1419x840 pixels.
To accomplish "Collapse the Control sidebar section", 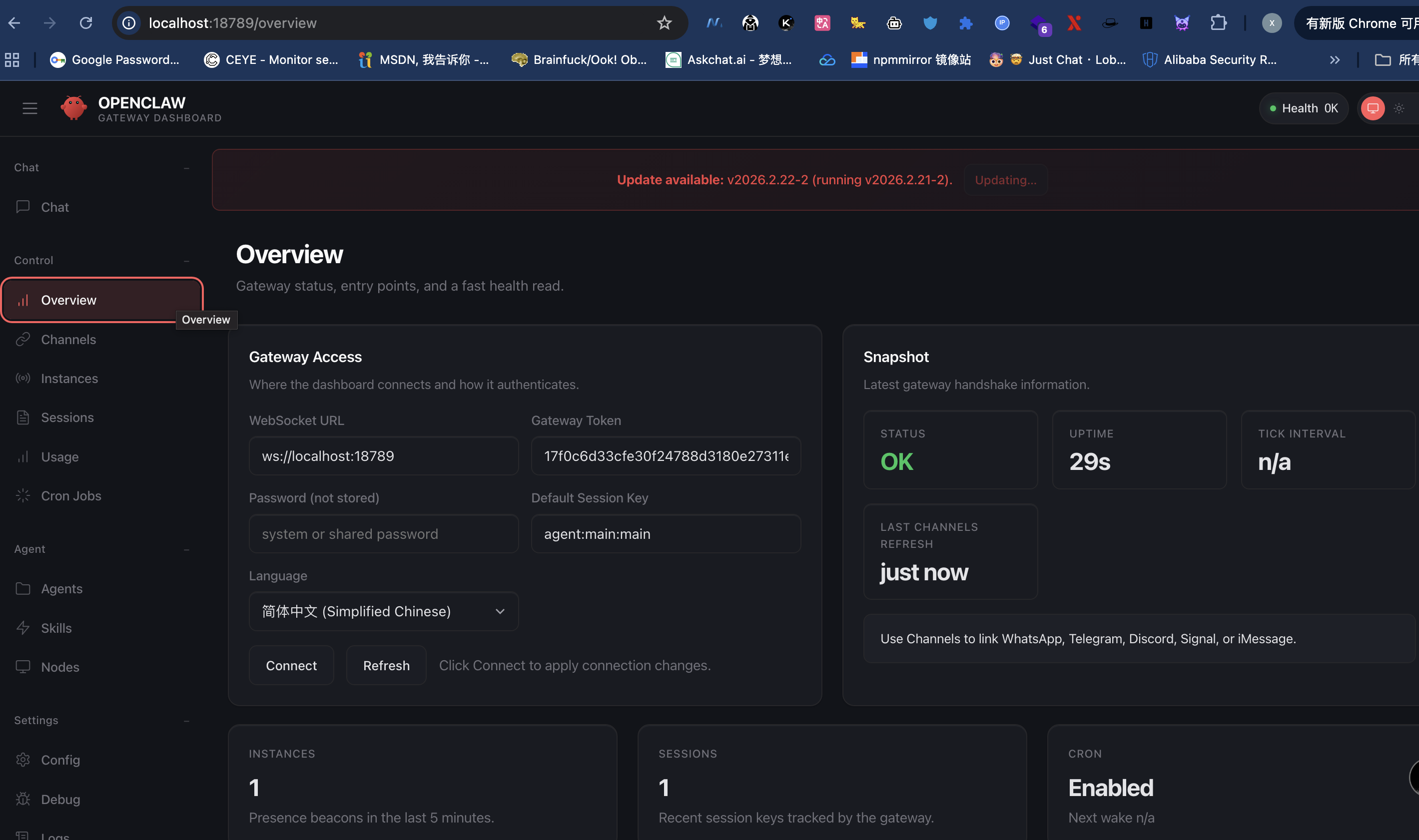I will pos(187,260).
